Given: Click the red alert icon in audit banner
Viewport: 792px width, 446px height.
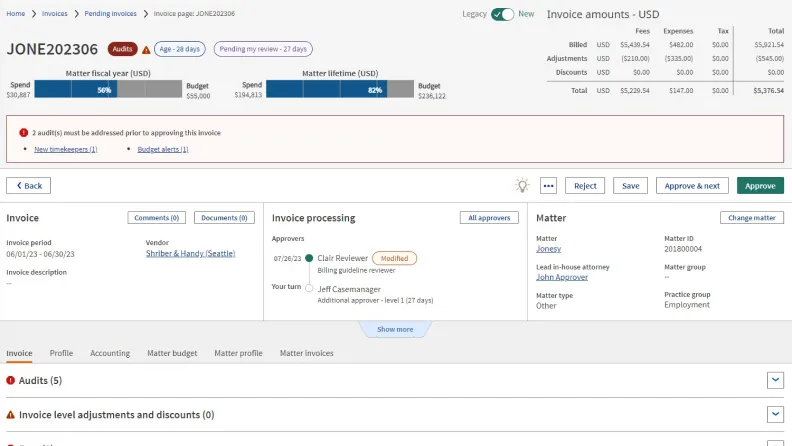Looking at the screenshot, I should coord(23,132).
